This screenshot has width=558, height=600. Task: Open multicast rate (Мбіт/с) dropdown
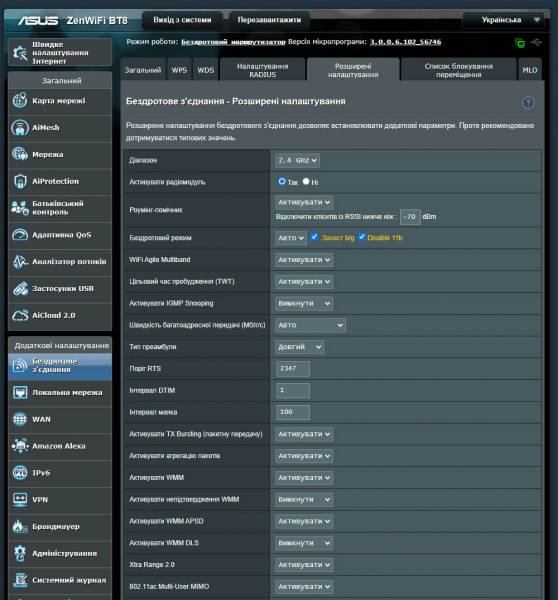(310, 325)
